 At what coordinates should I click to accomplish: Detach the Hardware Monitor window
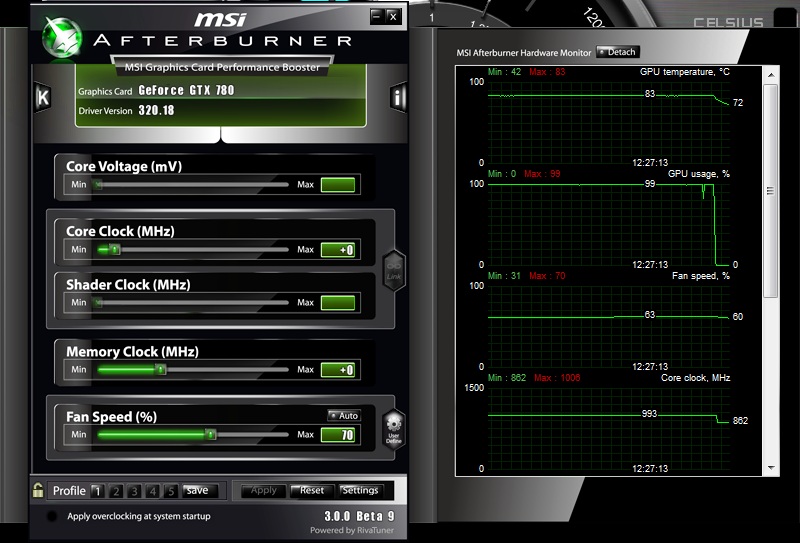coord(617,52)
